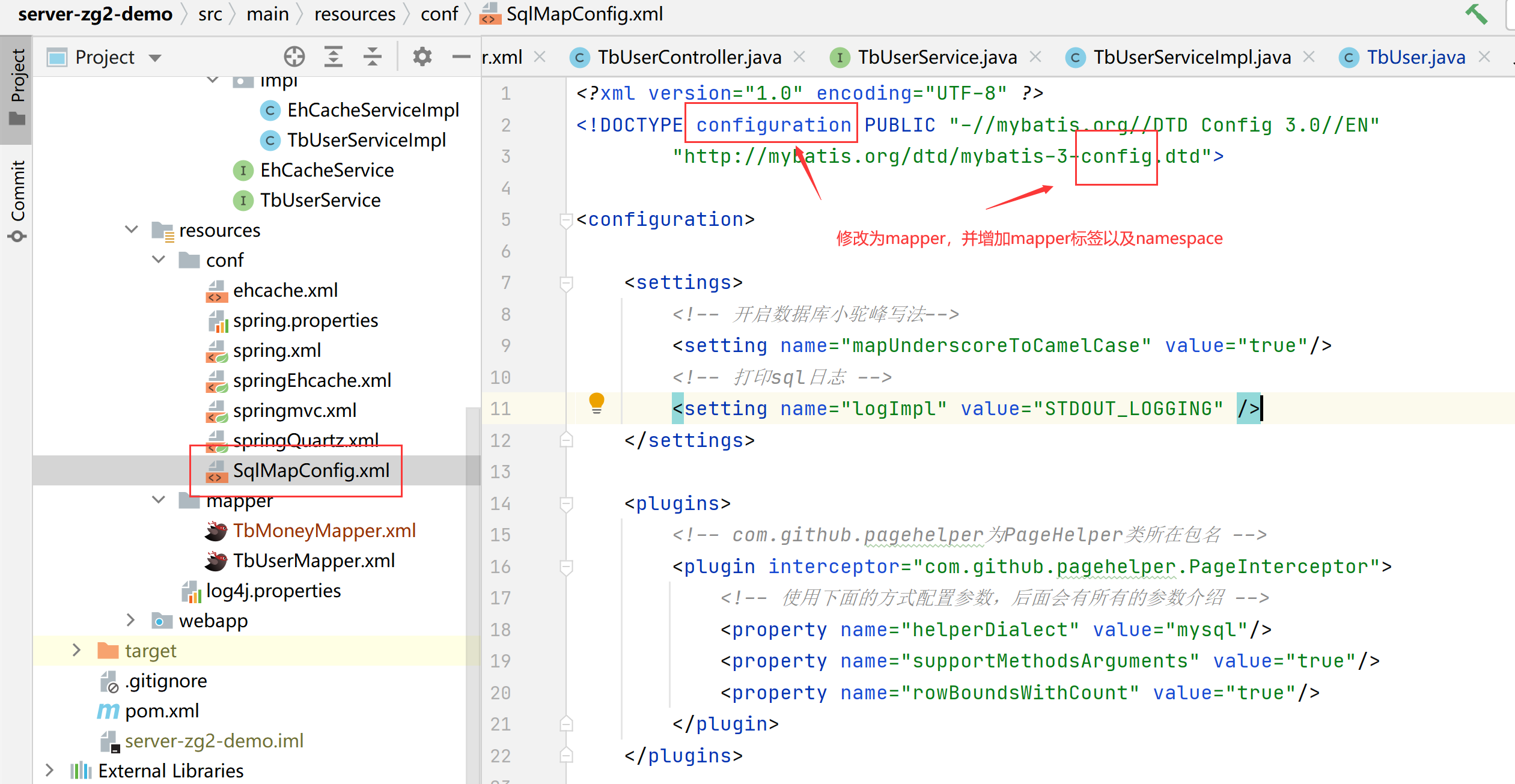Open the Commit side tool window
1515x784 pixels.
17,201
